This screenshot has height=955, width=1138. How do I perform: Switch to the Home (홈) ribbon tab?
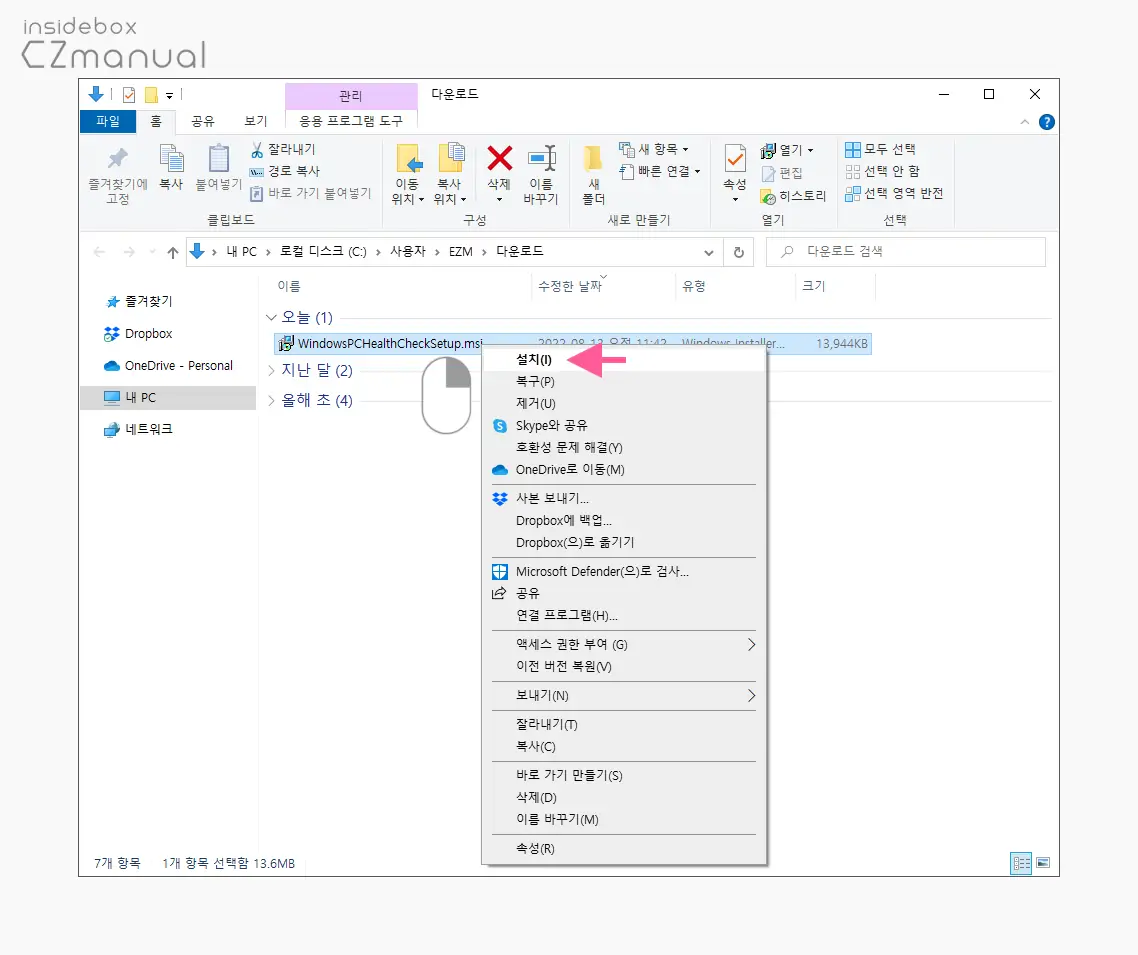click(x=156, y=121)
